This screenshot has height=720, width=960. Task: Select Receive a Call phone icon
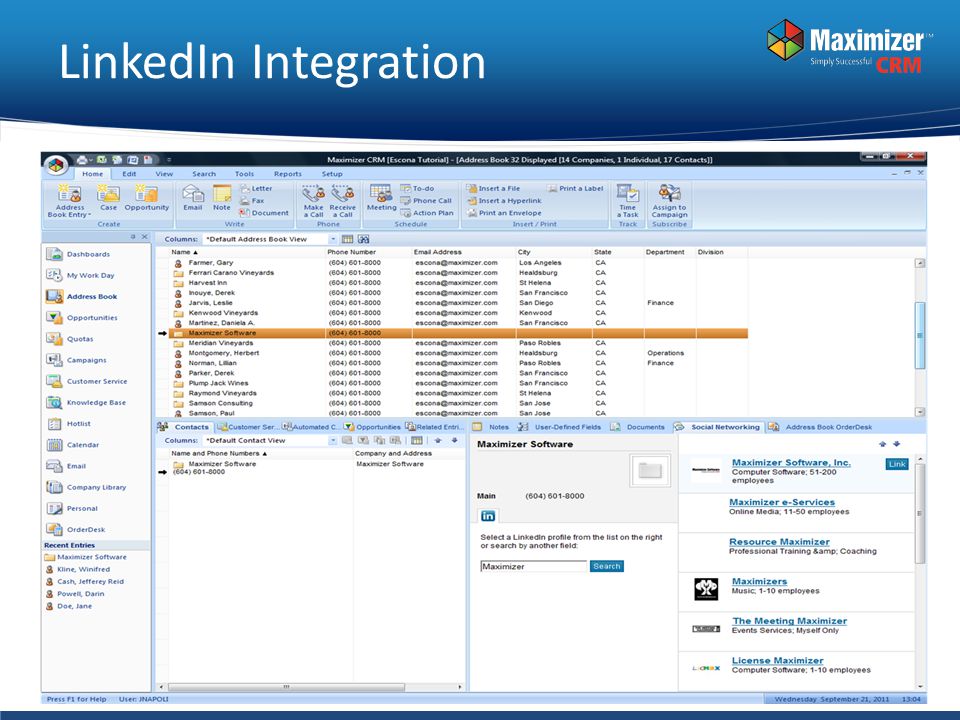coord(342,201)
